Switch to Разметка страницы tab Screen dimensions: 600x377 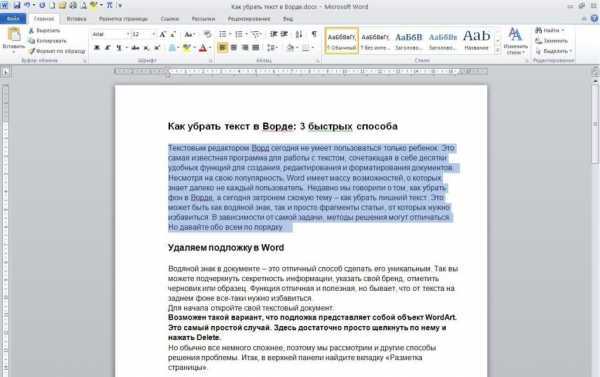[123, 19]
